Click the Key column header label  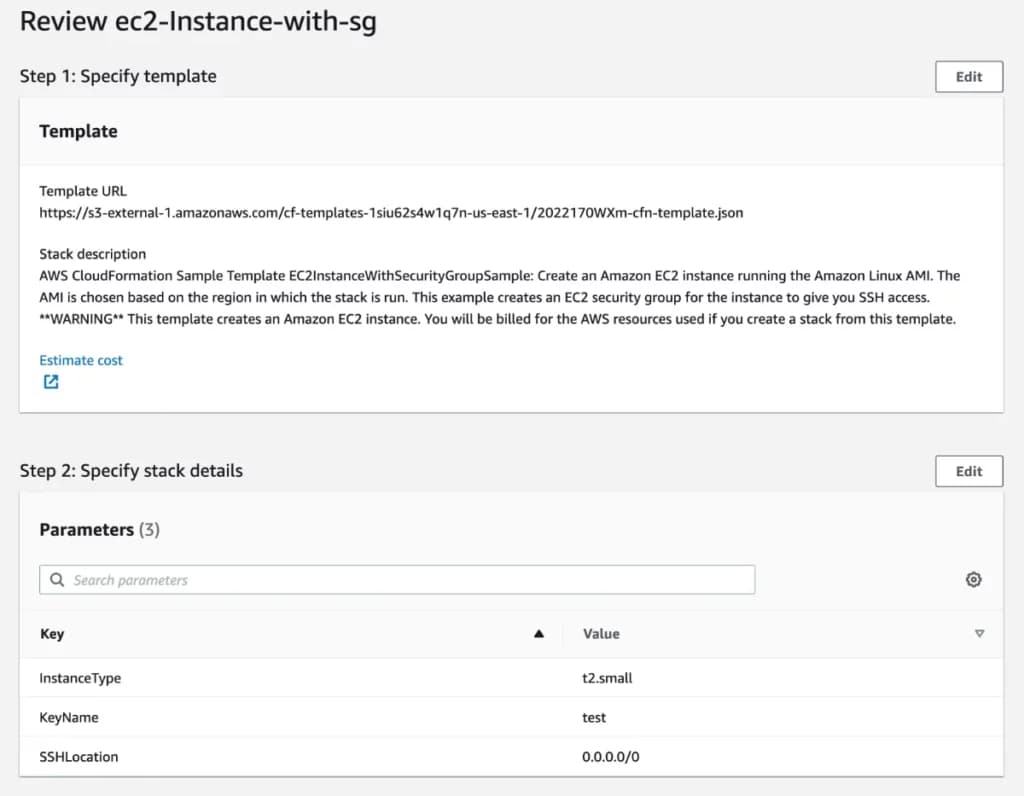pos(52,634)
